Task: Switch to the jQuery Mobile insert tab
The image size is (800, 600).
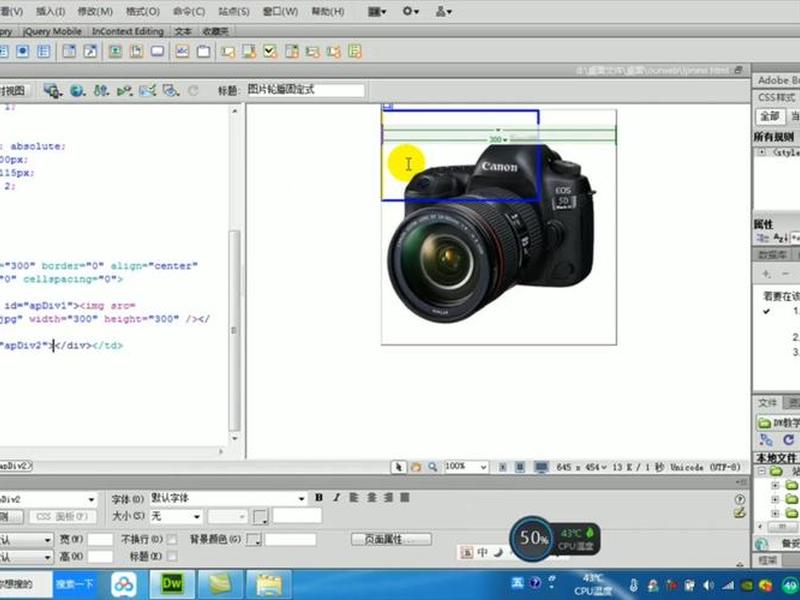Action: [x=52, y=32]
